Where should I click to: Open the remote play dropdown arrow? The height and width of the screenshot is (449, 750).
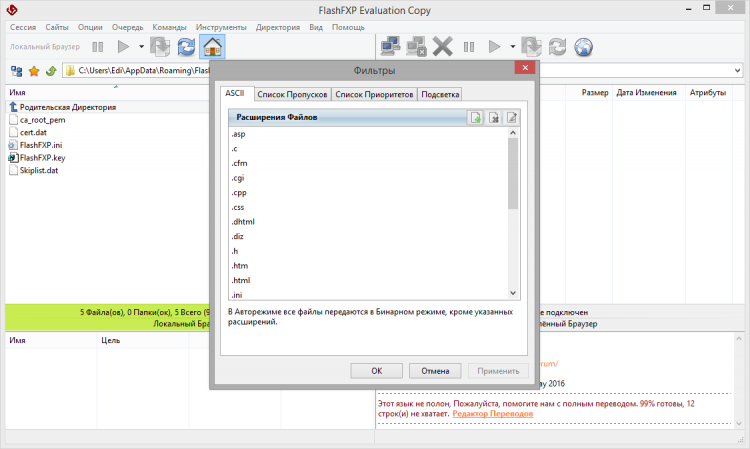click(512, 47)
